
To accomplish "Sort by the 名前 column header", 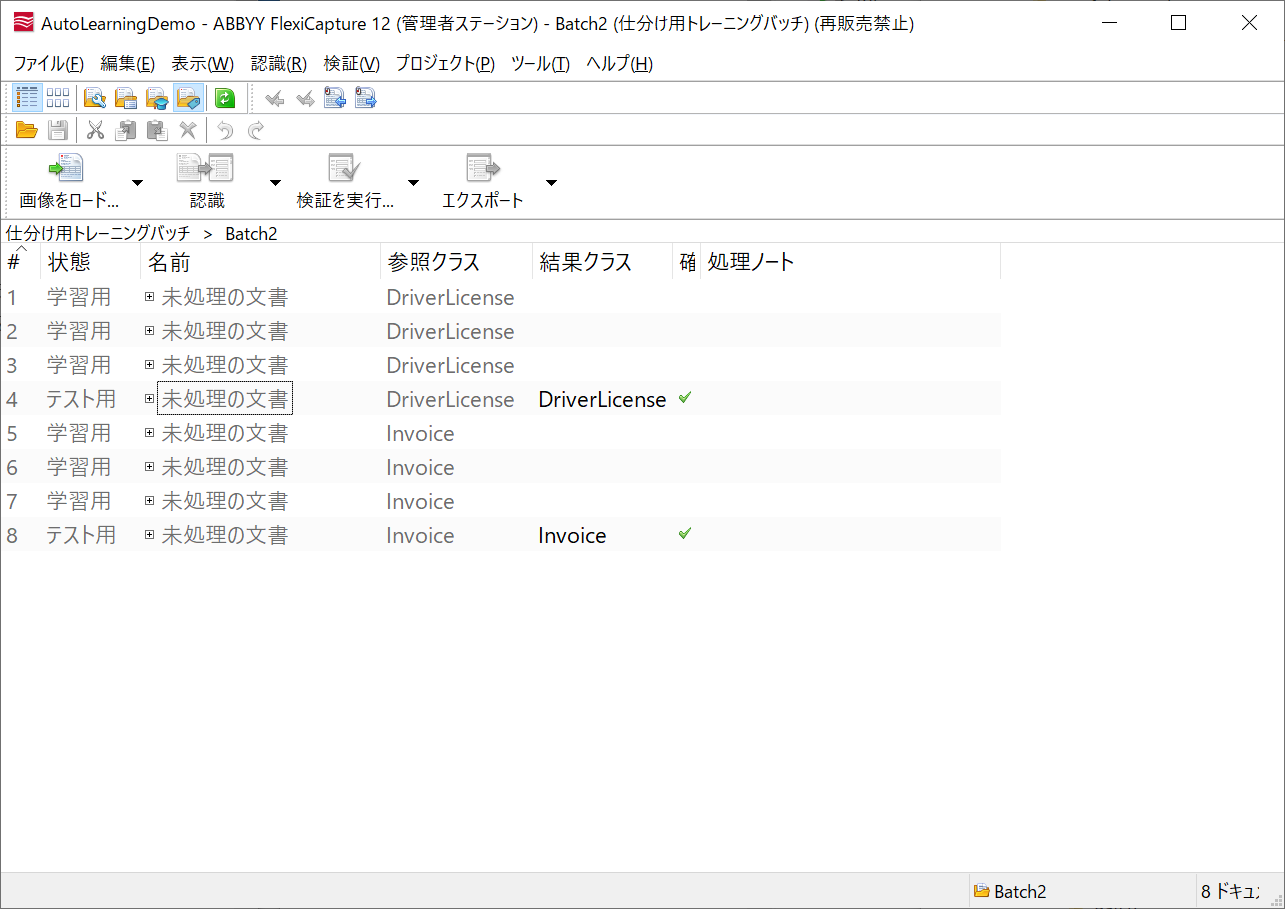I will 260,262.
